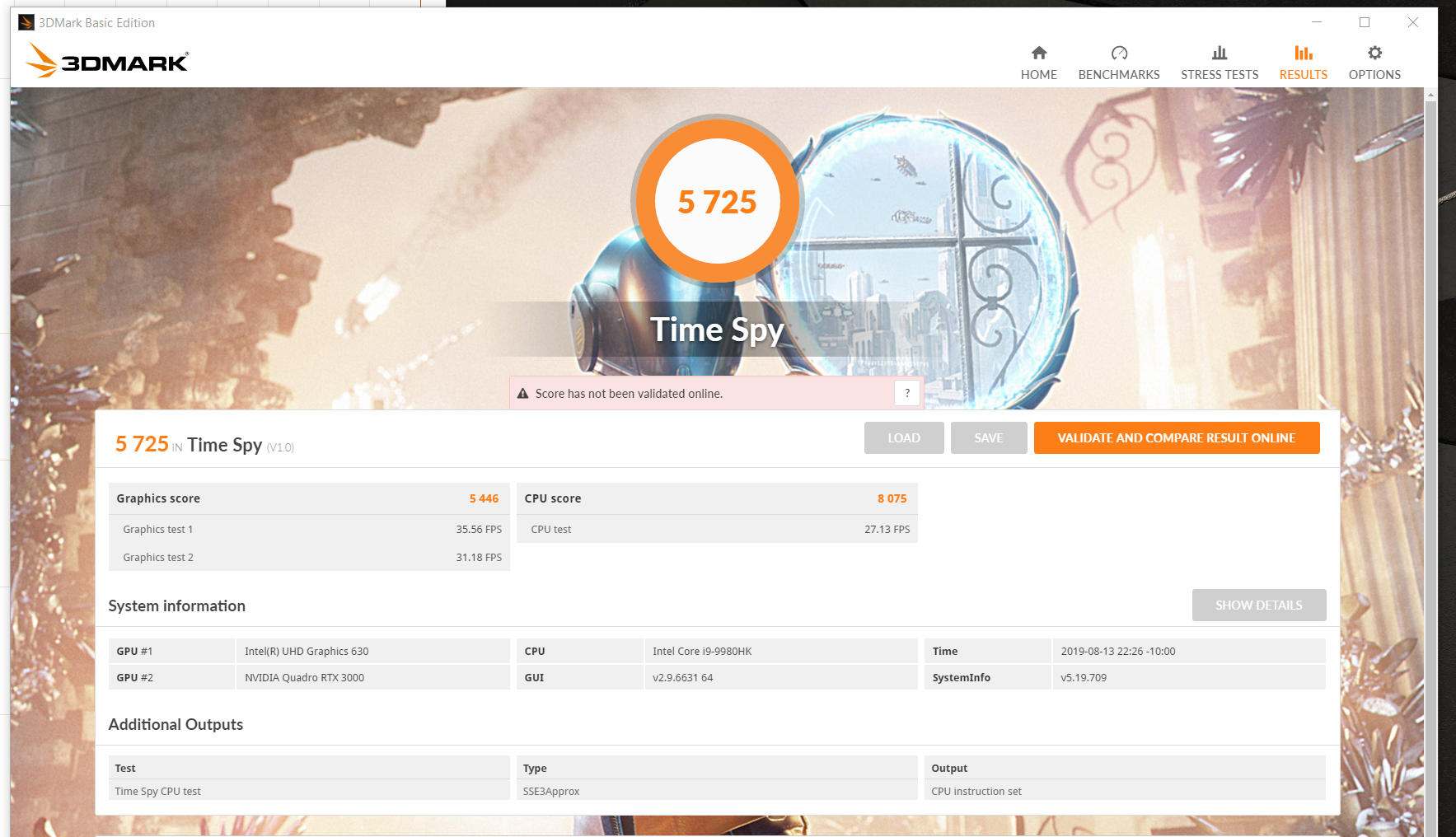The width and height of the screenshot is (1456, 837).
Task: Click Intel Core i9-9980HK cell
Action: tap(780, 651)
